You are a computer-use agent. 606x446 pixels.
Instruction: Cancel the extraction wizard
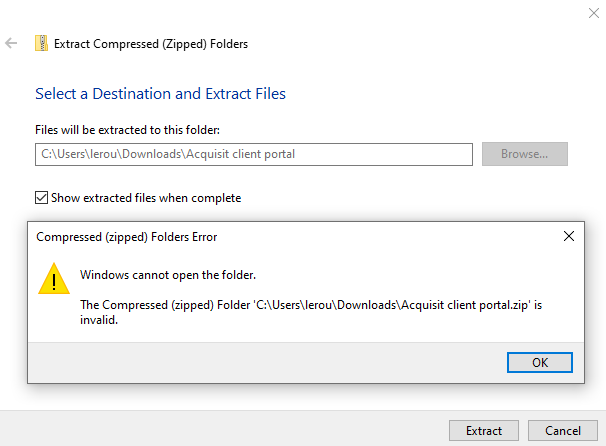(562, 430)
